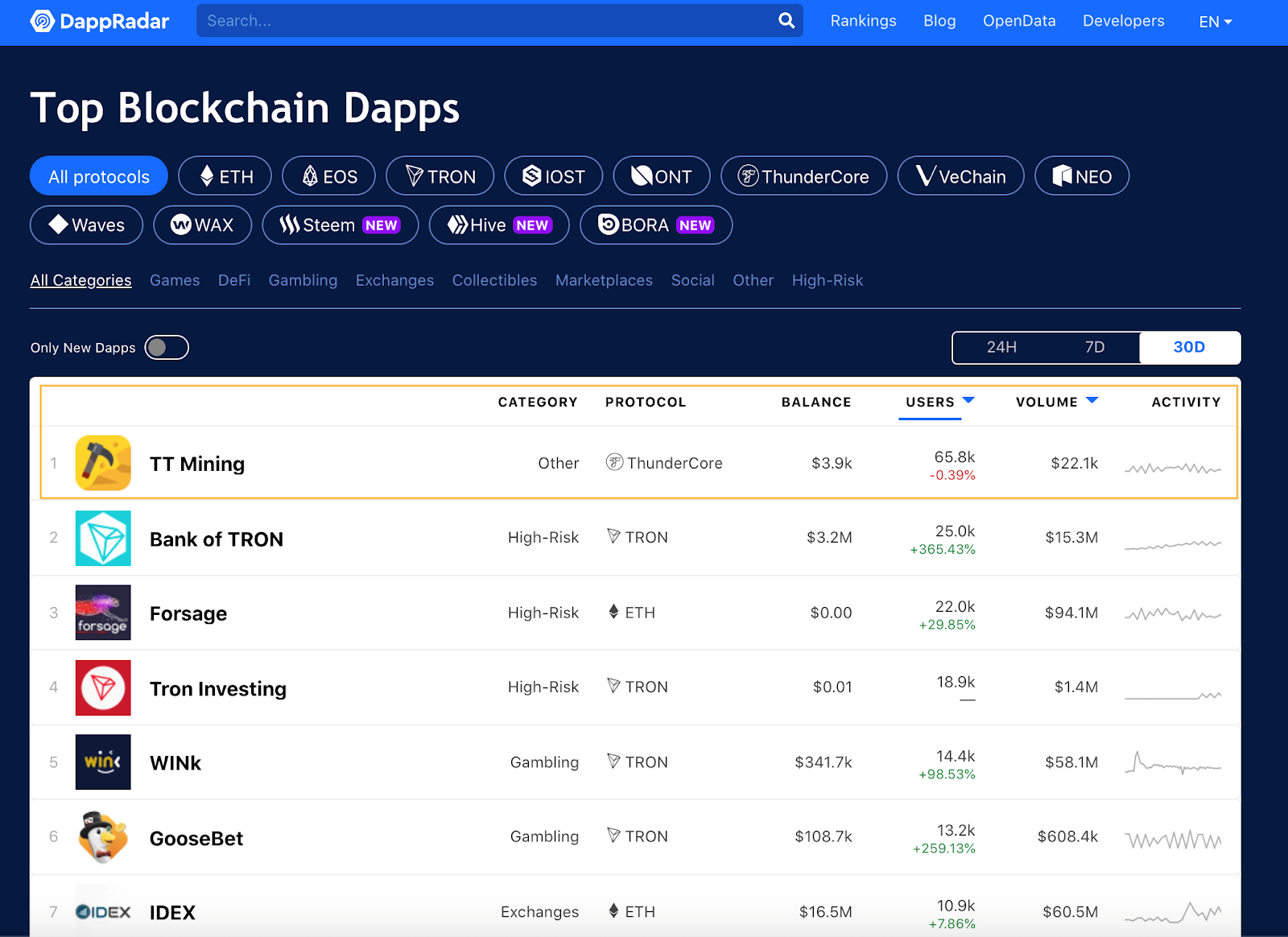Select the 7D time range
The image size is (1288, 937).
[x=1095, y=347]
